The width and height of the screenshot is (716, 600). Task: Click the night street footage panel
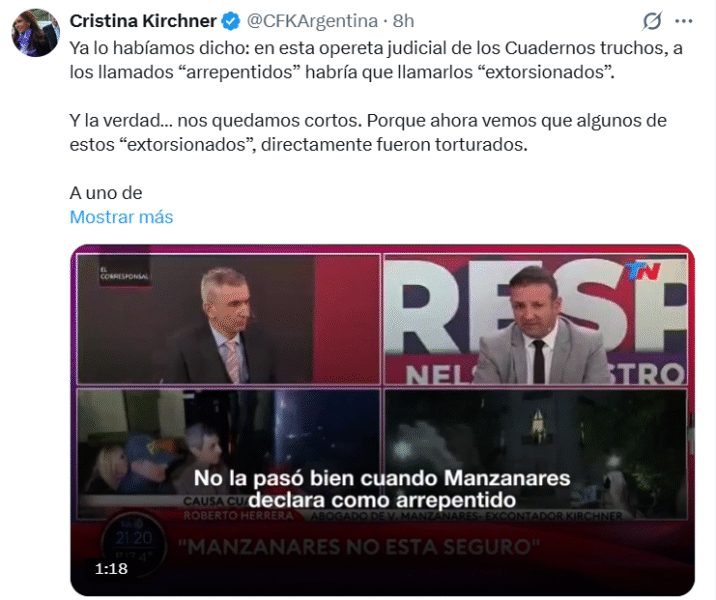tap(536, 454)
